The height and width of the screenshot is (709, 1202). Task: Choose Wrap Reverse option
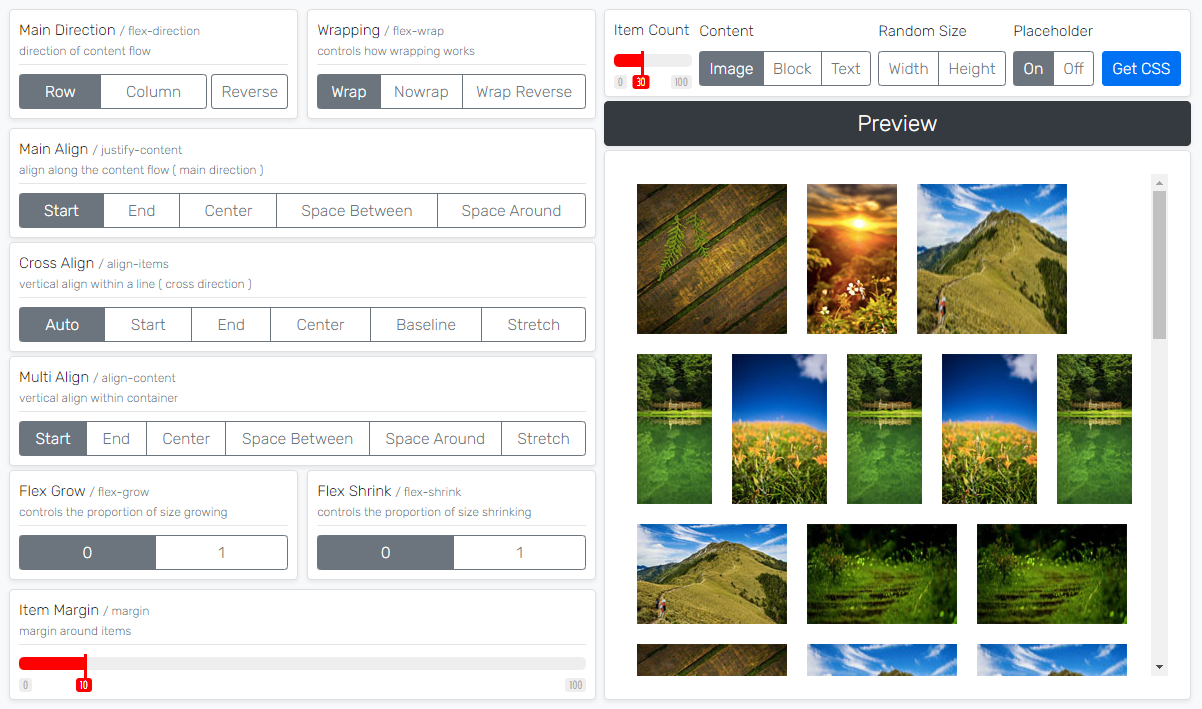tap(523, 92)
